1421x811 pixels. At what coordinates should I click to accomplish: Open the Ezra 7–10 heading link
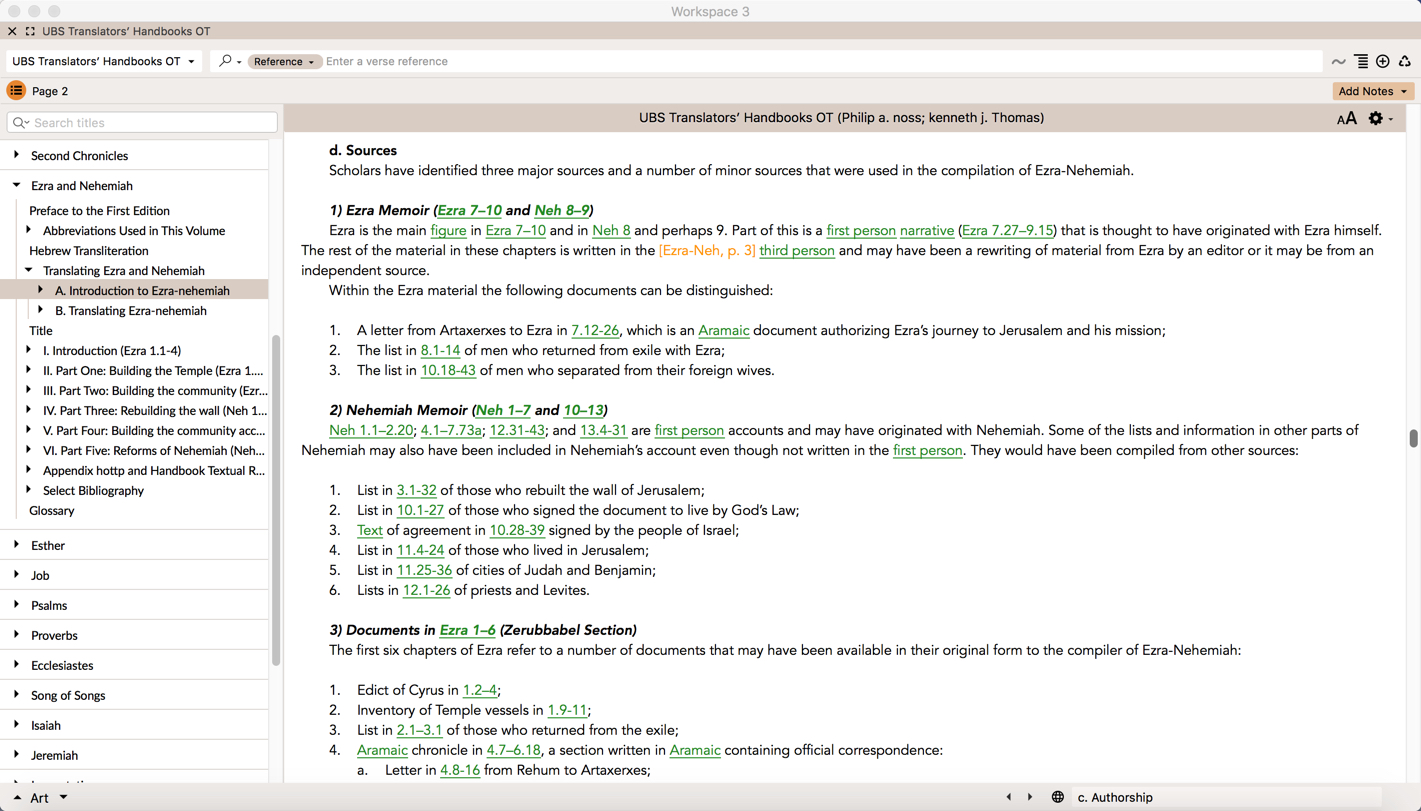click(470, 210)
